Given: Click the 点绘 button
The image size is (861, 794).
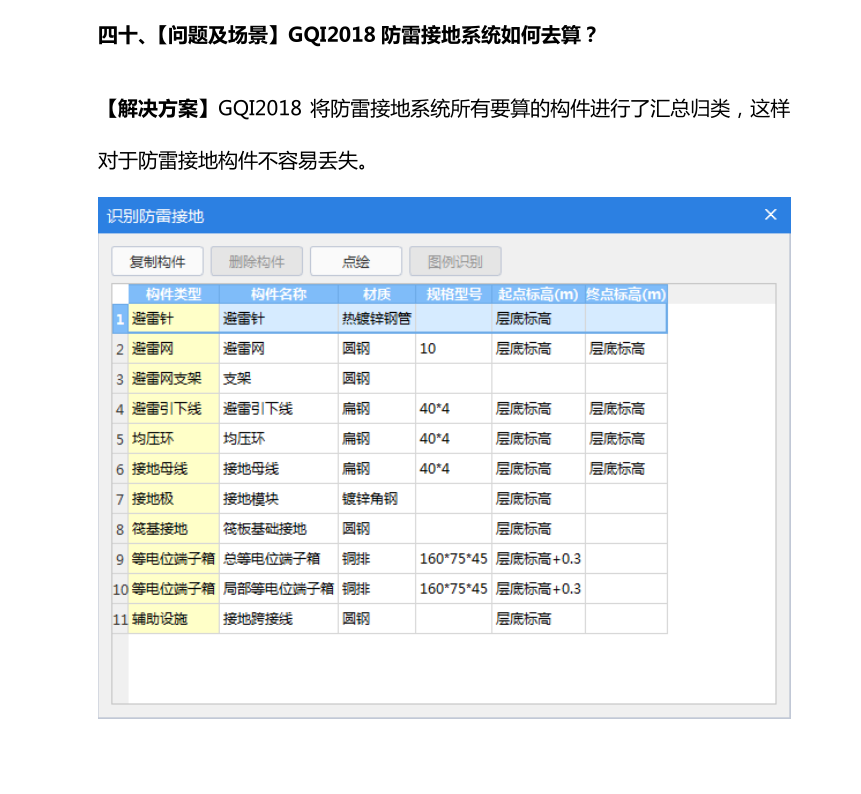Looking at the screenshot, I should coord(356,261).
